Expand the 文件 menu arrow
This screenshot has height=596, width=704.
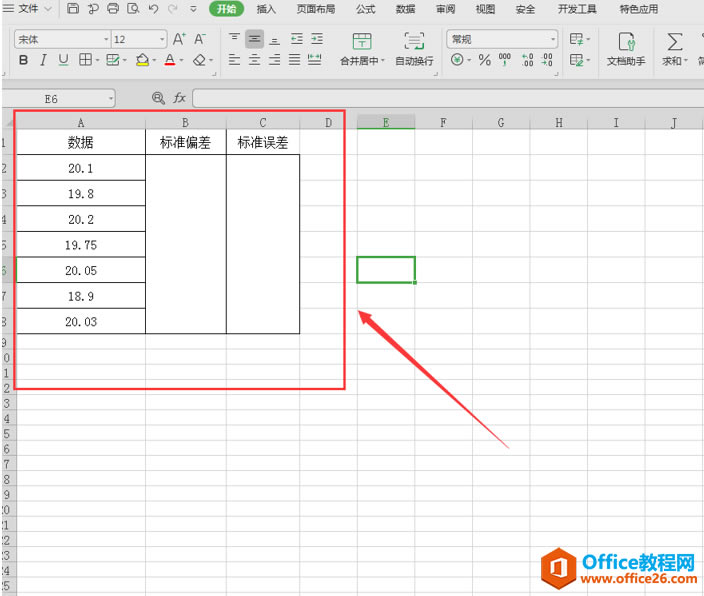click(x=48, y=9)
